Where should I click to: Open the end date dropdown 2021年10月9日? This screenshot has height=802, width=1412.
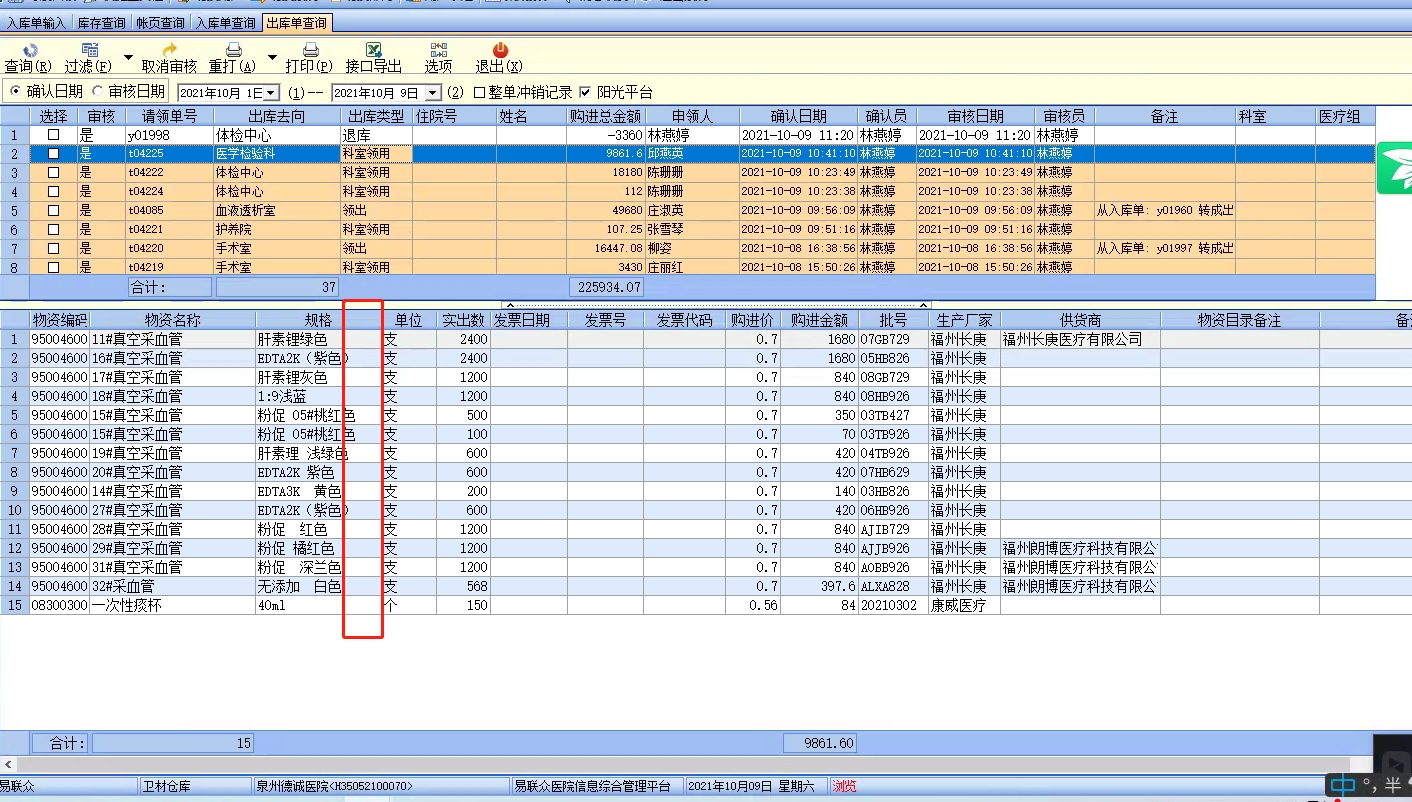pyautogui.click(x=432, y=93)
